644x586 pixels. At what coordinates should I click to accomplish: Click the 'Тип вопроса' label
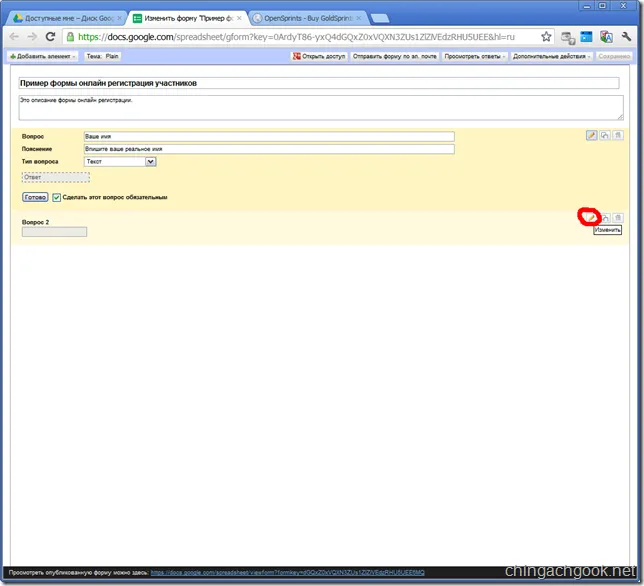pos(40,161)
